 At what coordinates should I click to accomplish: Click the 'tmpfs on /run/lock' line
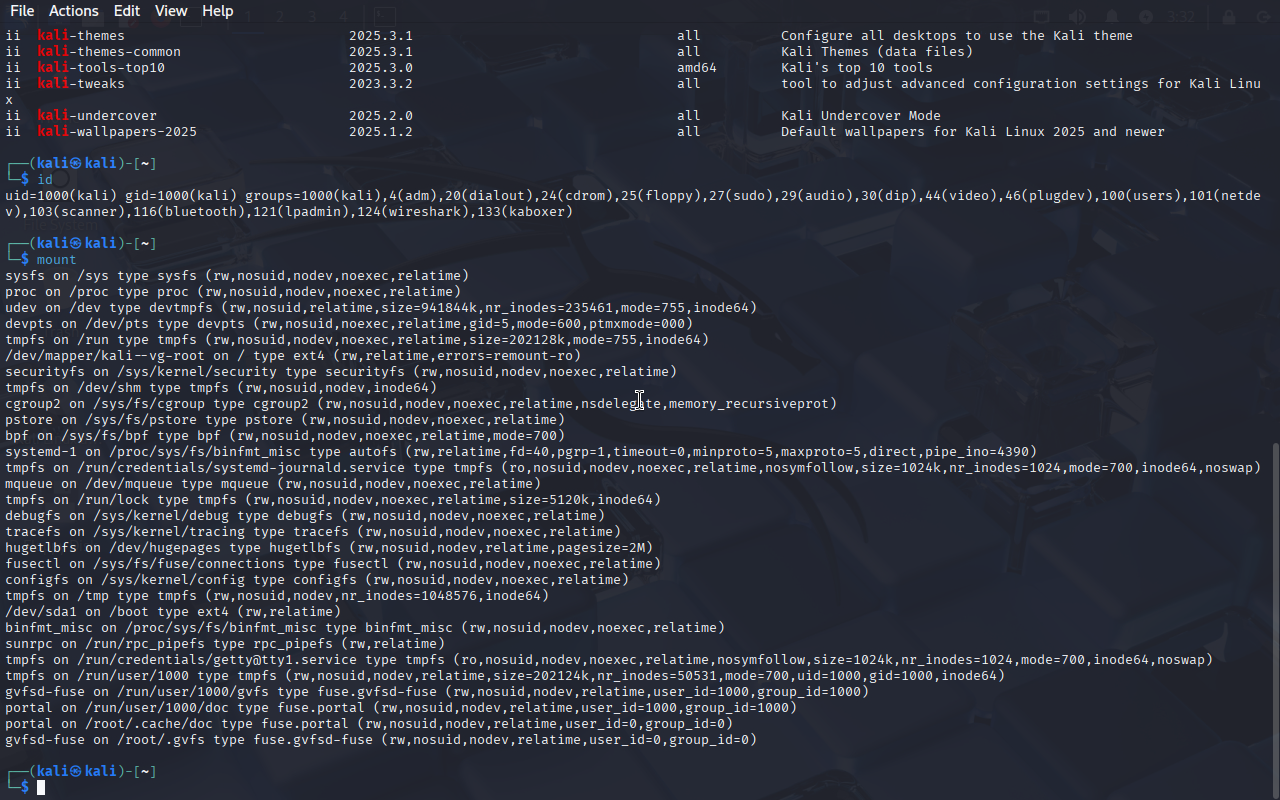[x=333, y=500]
